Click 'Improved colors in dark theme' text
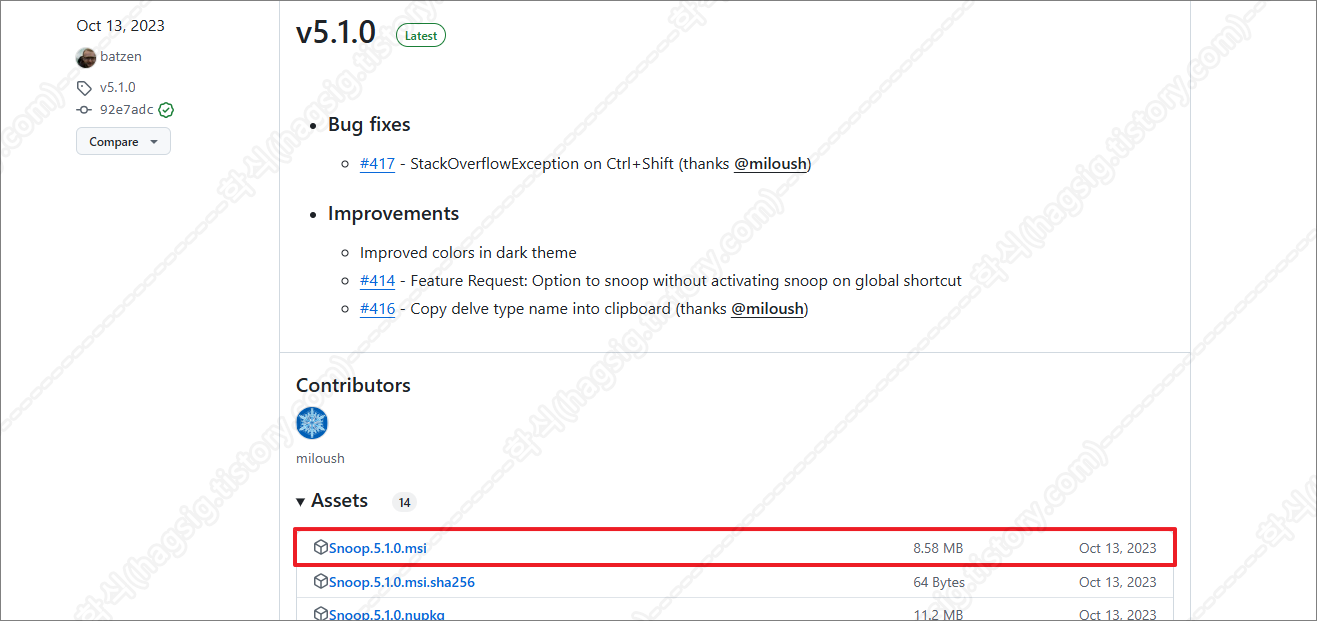This screenshot has height=621, width=1317. click(468, 253)
